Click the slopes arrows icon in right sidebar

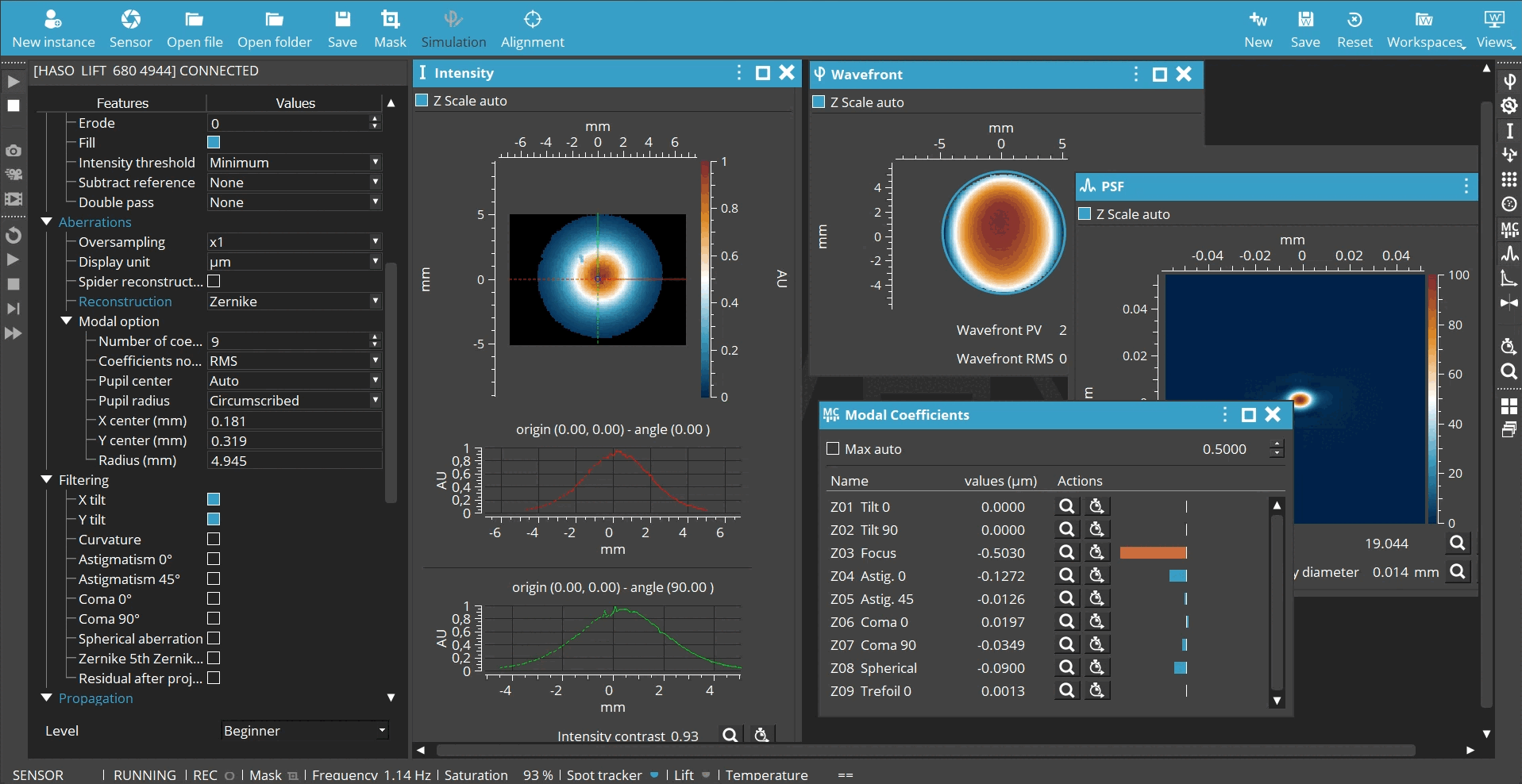click(1509, 155)
